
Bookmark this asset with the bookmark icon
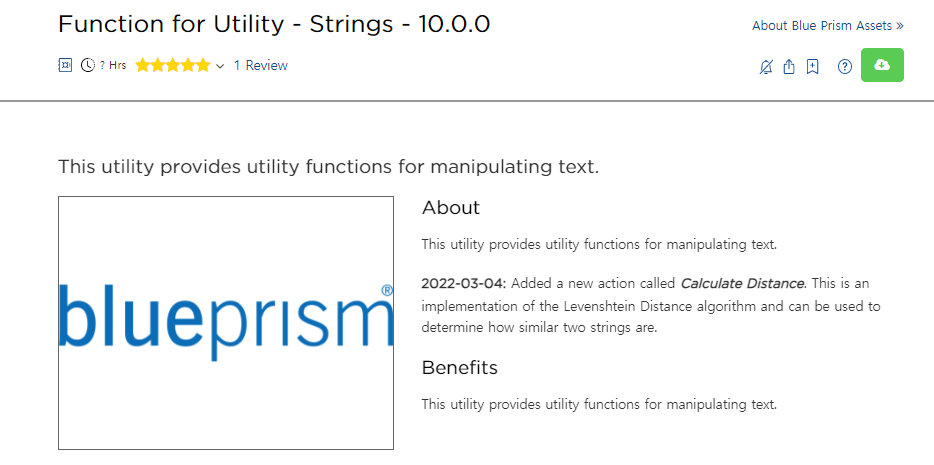click(x=813, y=67)
